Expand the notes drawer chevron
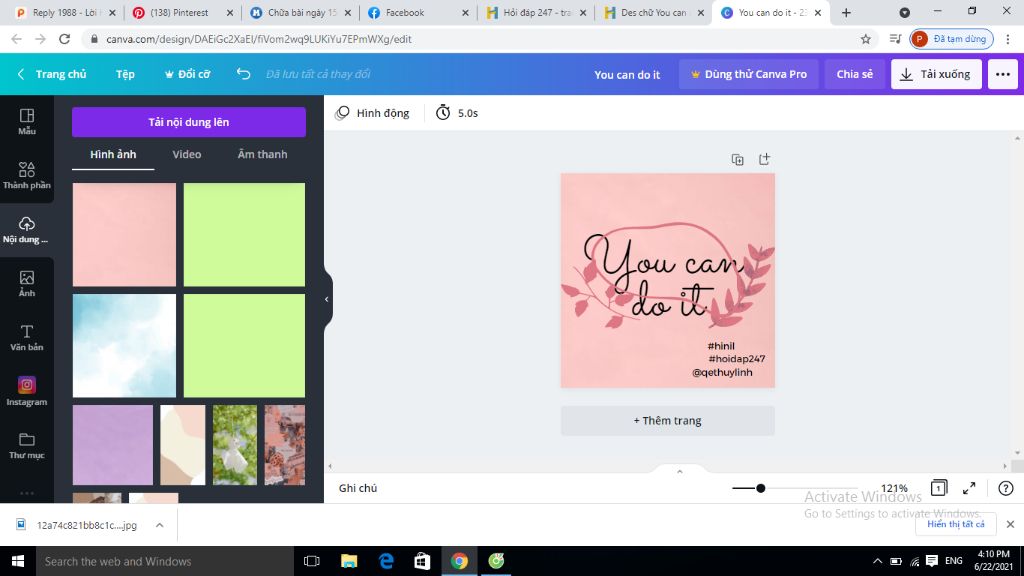This screenshot has height=576, width=1024. pyautogui.click(x=679, y=472)
